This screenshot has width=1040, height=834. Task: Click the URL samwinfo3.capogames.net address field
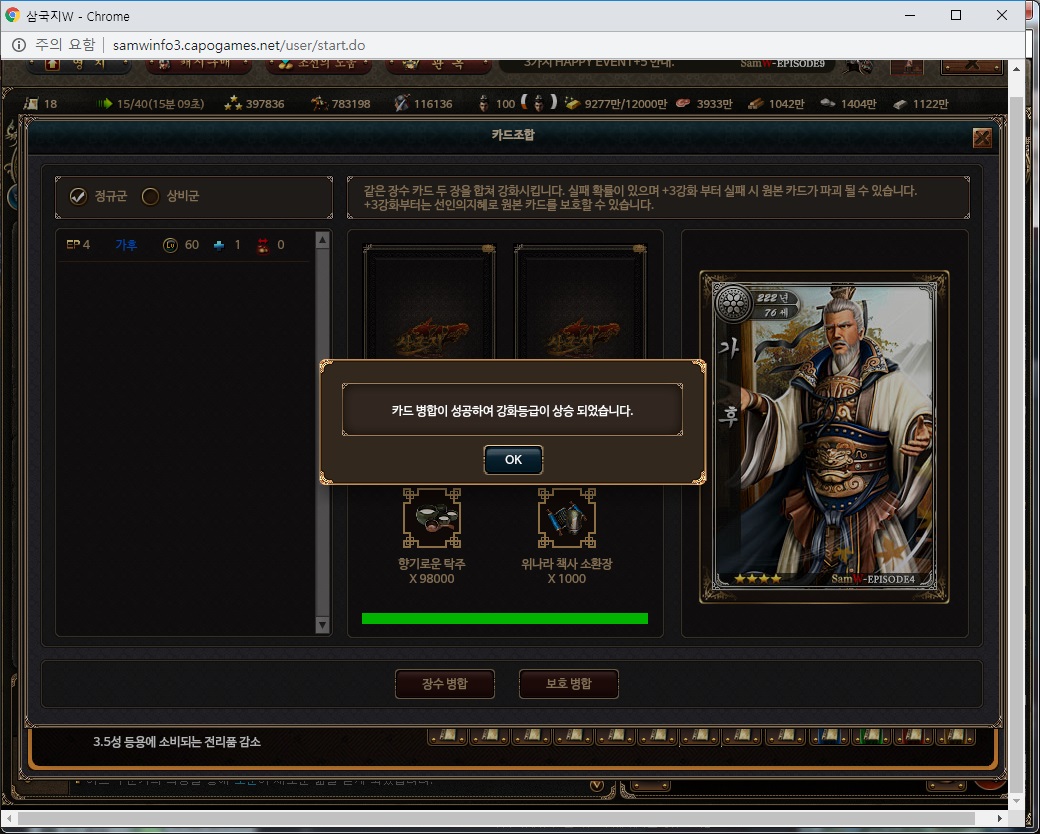tap(239, 45)
